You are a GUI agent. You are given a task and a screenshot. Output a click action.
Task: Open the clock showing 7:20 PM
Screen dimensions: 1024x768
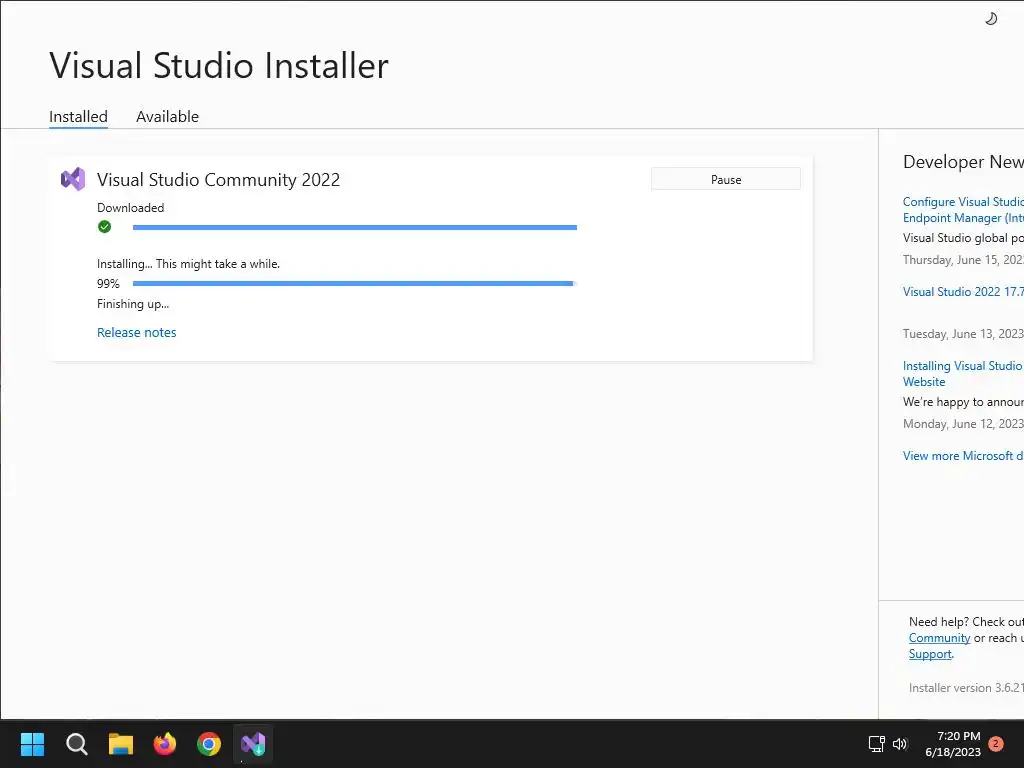(953, 744)
